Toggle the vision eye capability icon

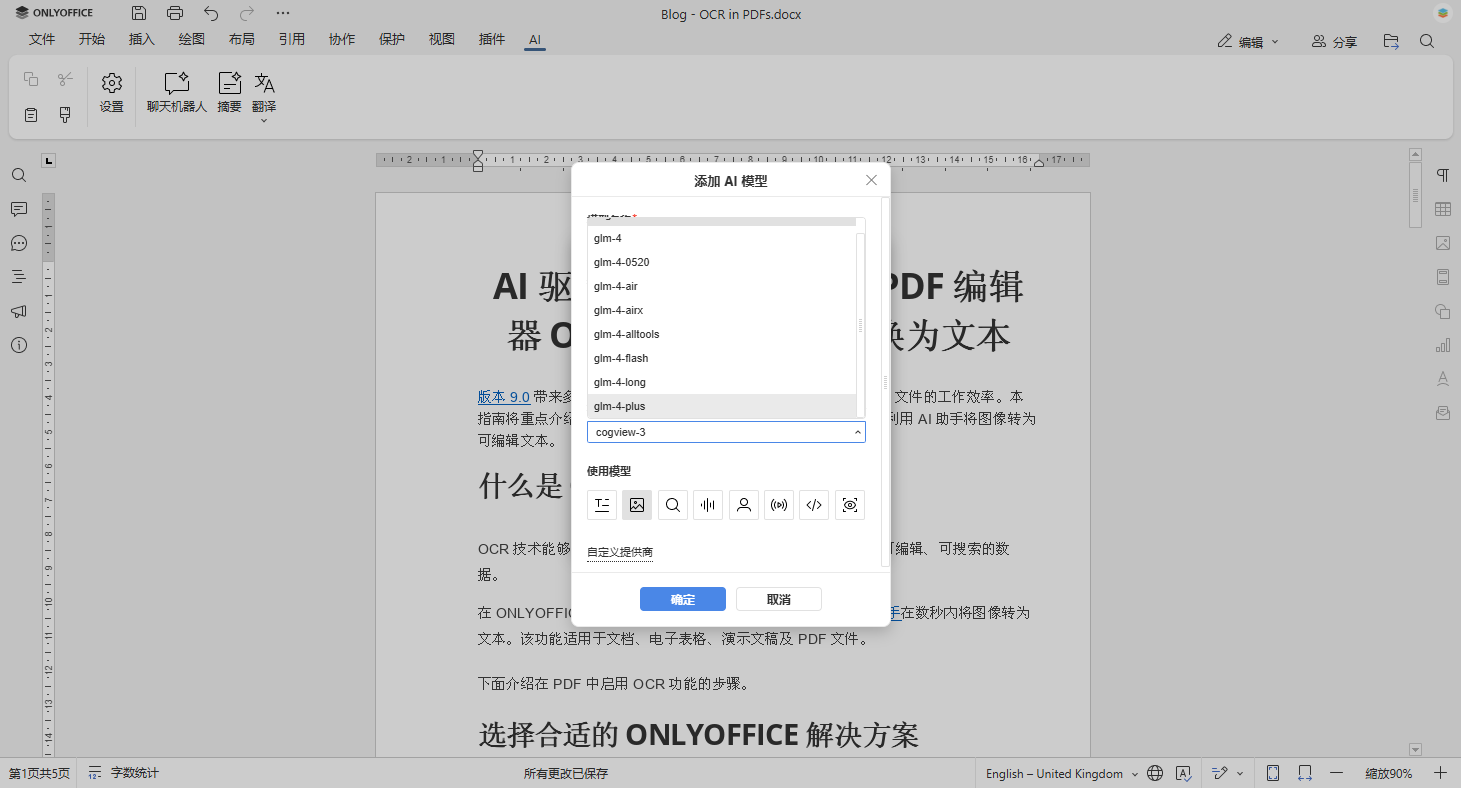pos(850,505)
